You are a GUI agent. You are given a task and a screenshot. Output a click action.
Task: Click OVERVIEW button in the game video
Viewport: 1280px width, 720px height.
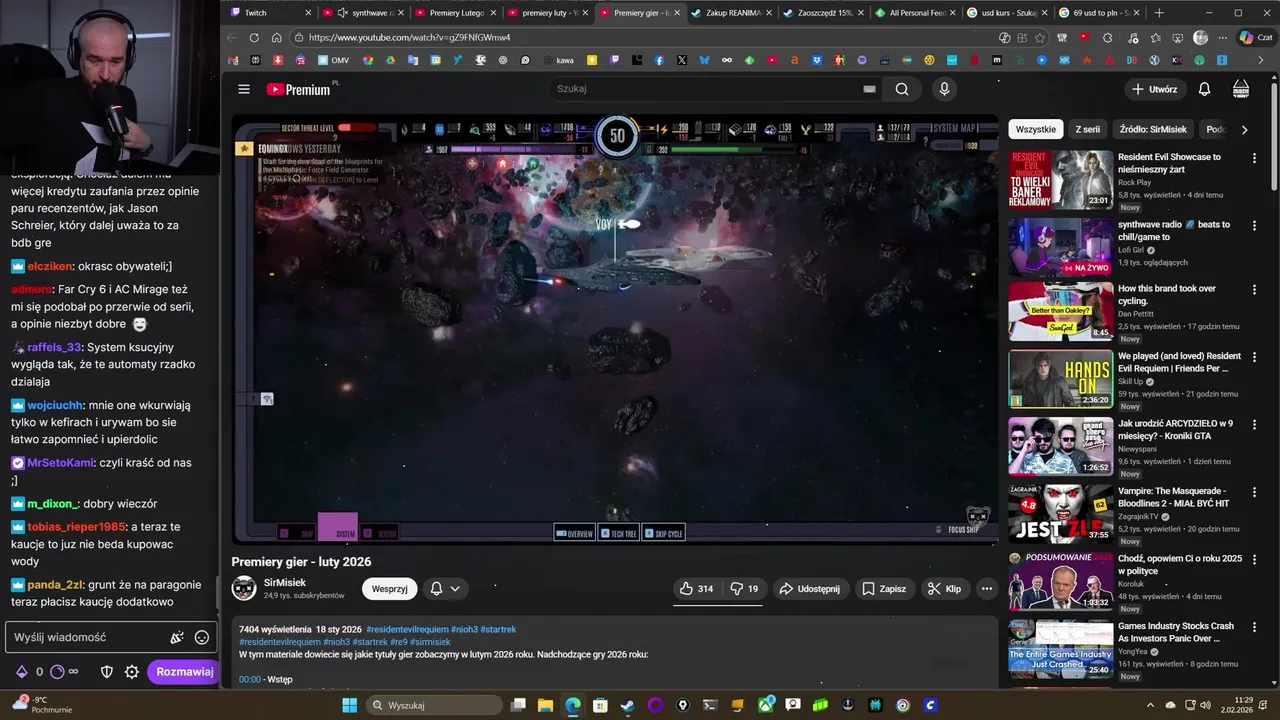574,534
